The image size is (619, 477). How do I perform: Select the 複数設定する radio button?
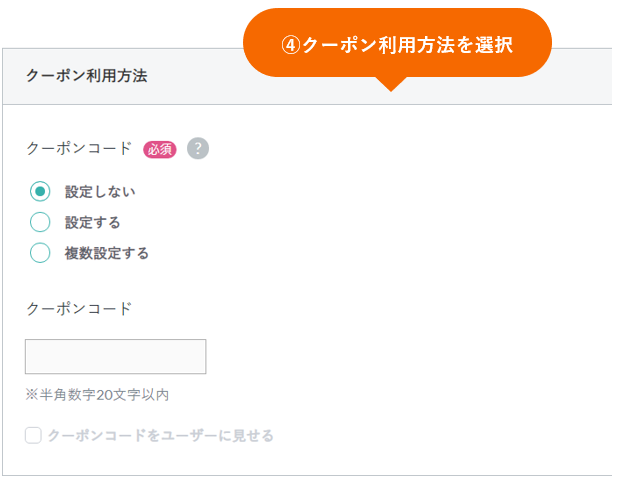pos(40,253)
